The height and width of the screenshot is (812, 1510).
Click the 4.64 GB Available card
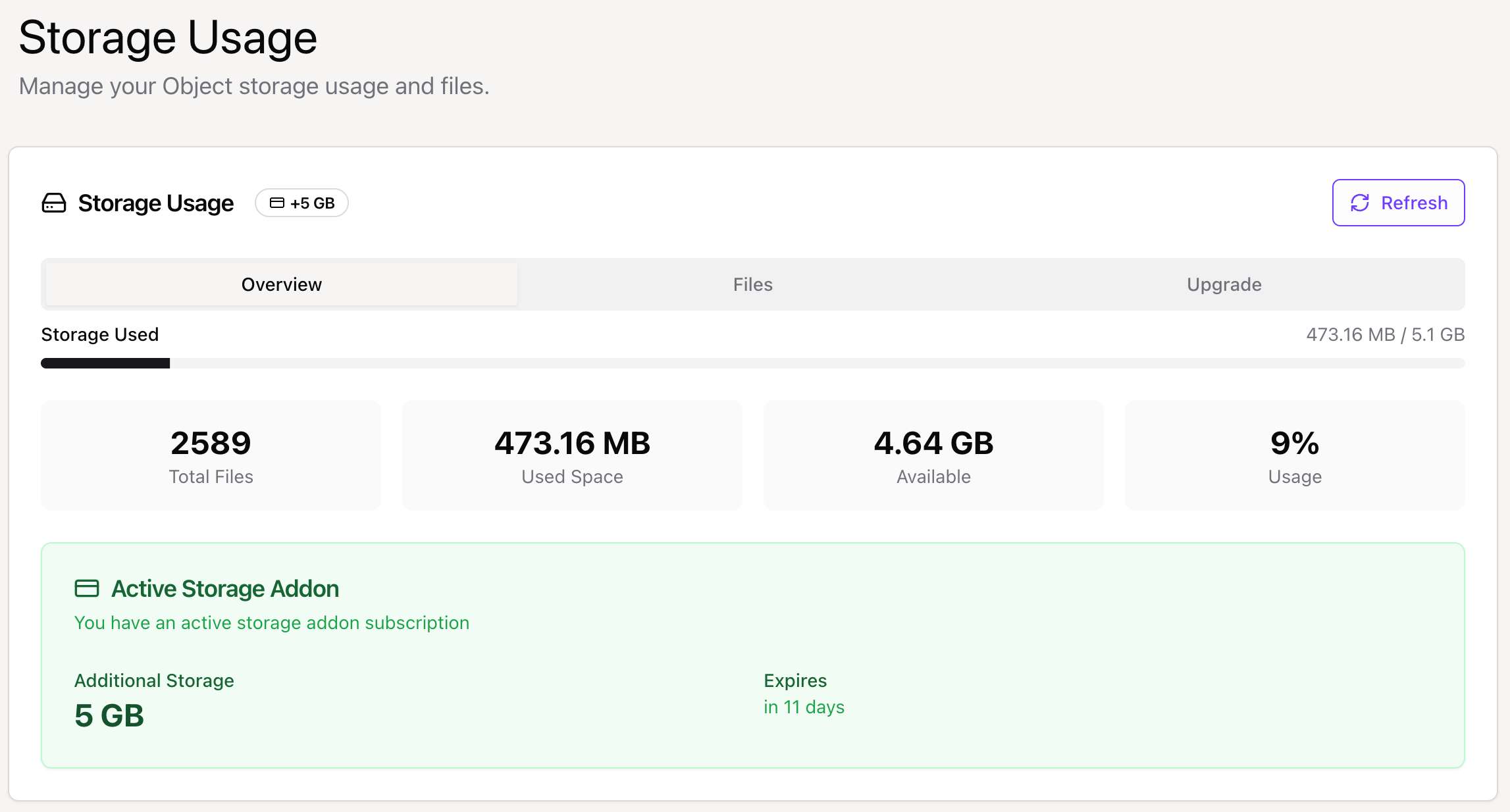coord(933,455)
